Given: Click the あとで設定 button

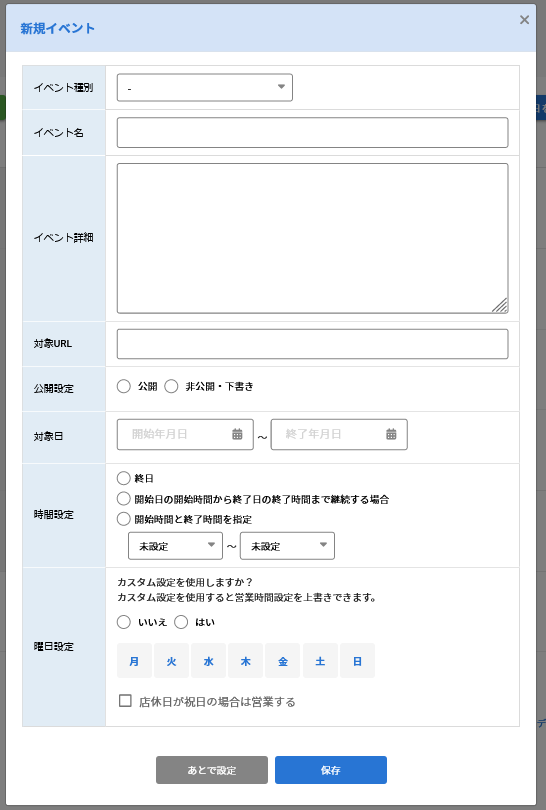Looking at the screenshot, I should pyautogui.click(x=212, y=770).
